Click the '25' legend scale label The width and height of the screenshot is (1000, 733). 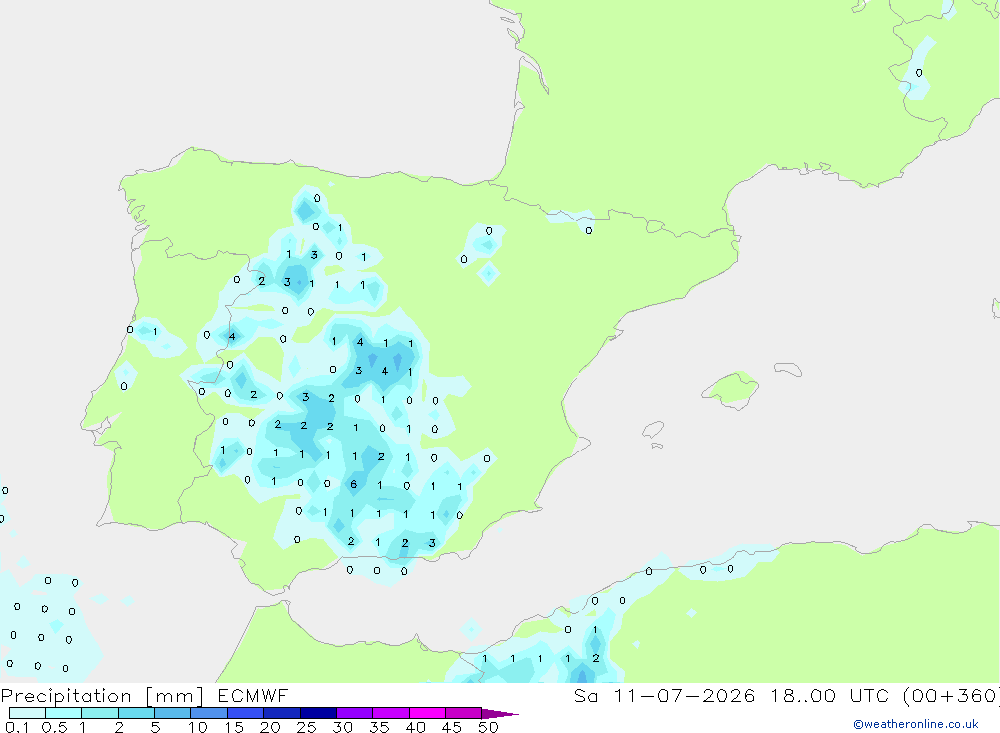[306, 727]
